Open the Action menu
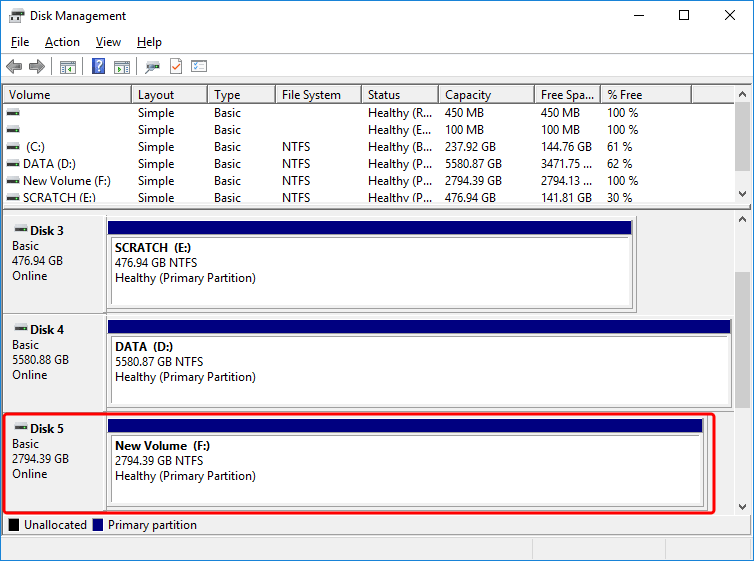 [x=62, y=42]
